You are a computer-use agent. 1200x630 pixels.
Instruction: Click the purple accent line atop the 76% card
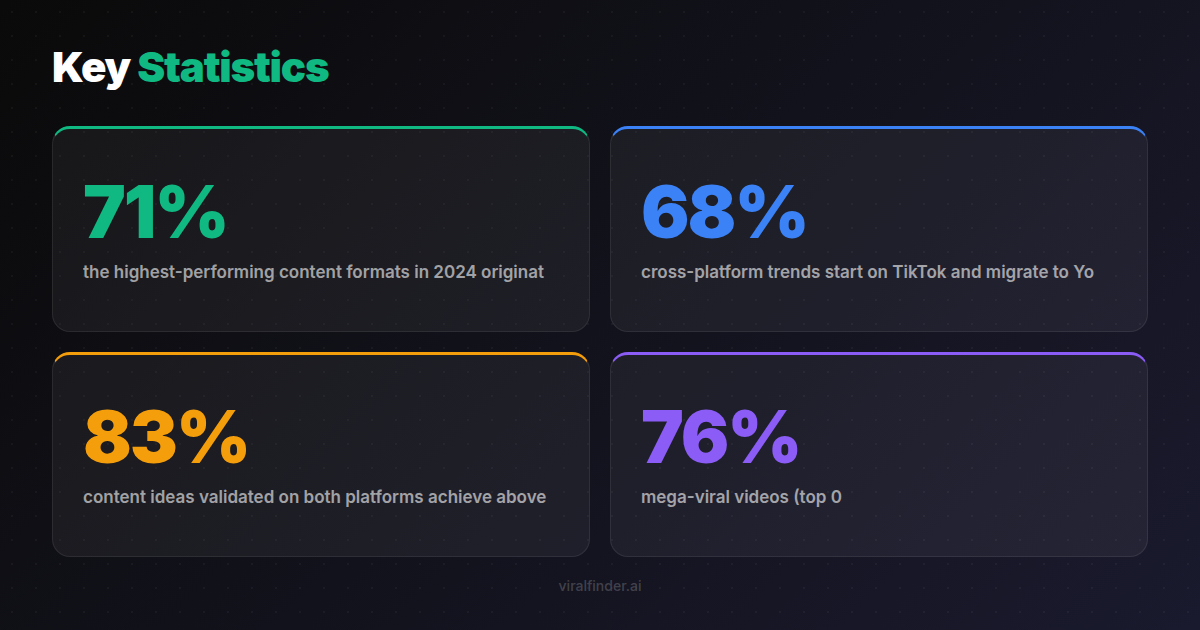(878, 354)
